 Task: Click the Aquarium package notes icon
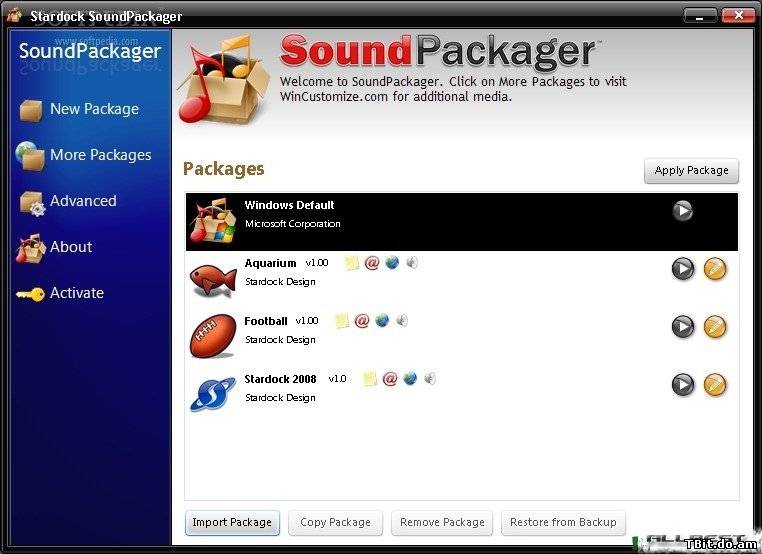click(352, 263)
